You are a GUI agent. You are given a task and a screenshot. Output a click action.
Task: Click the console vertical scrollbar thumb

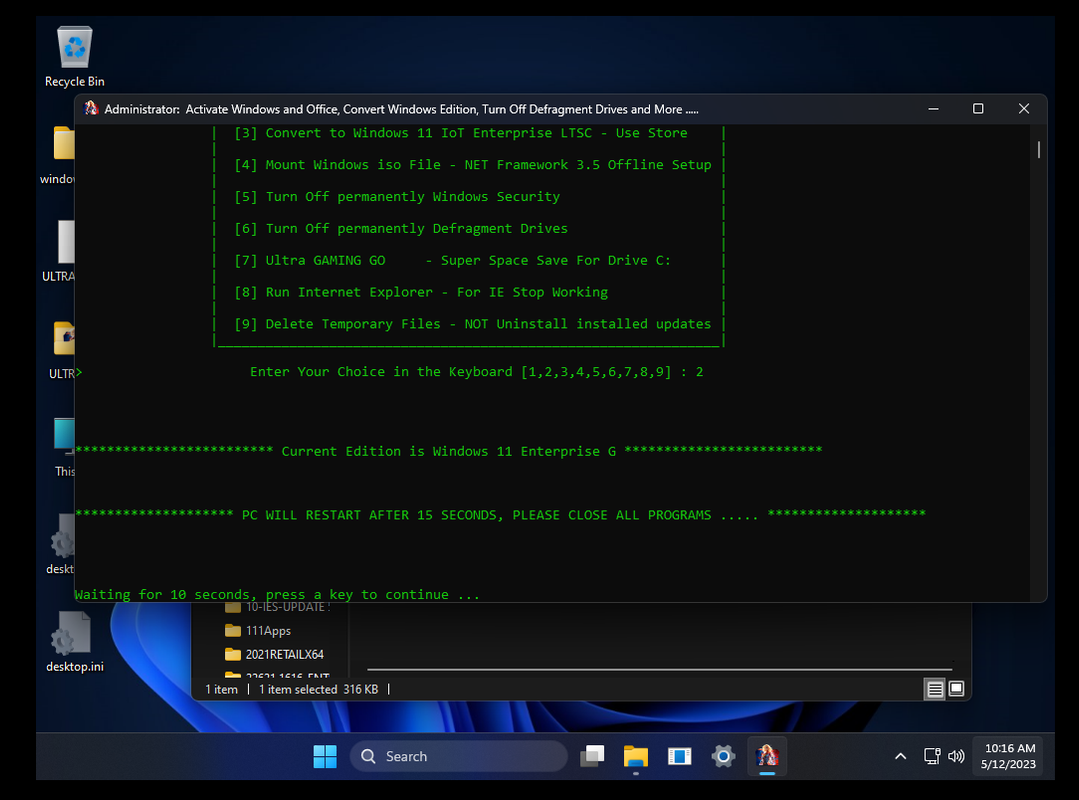(1038, 149)
